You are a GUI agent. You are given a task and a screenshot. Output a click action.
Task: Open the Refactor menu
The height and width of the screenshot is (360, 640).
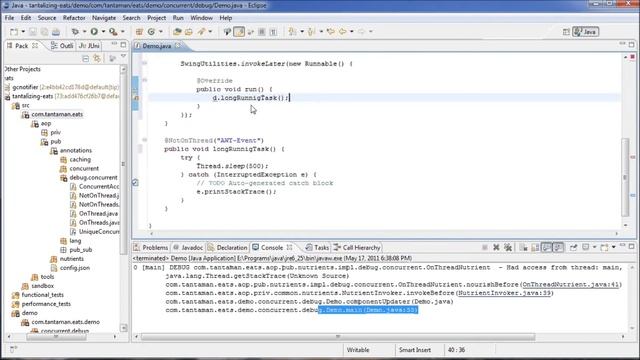coord(74,18)
